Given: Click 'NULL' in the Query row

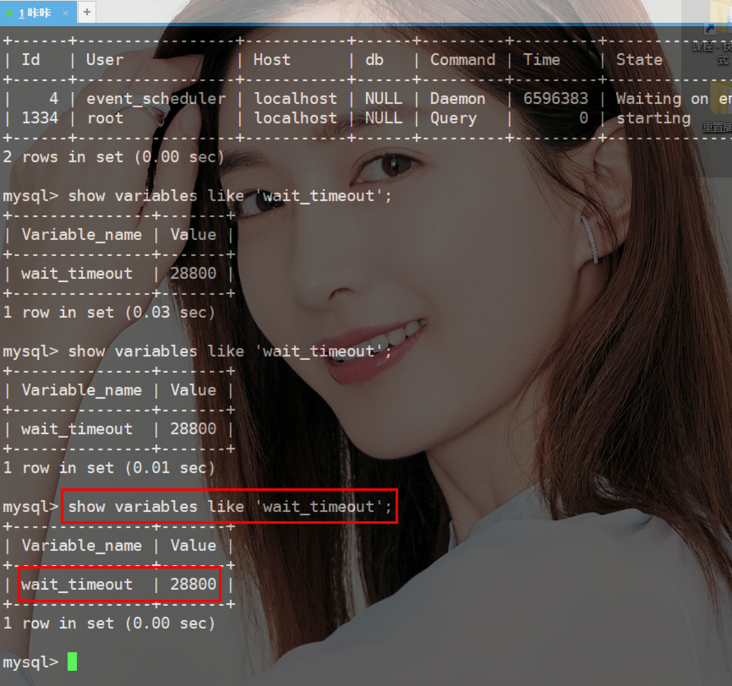Looking at the screenshot, I should pyautogui.click(x=384, y=118).
